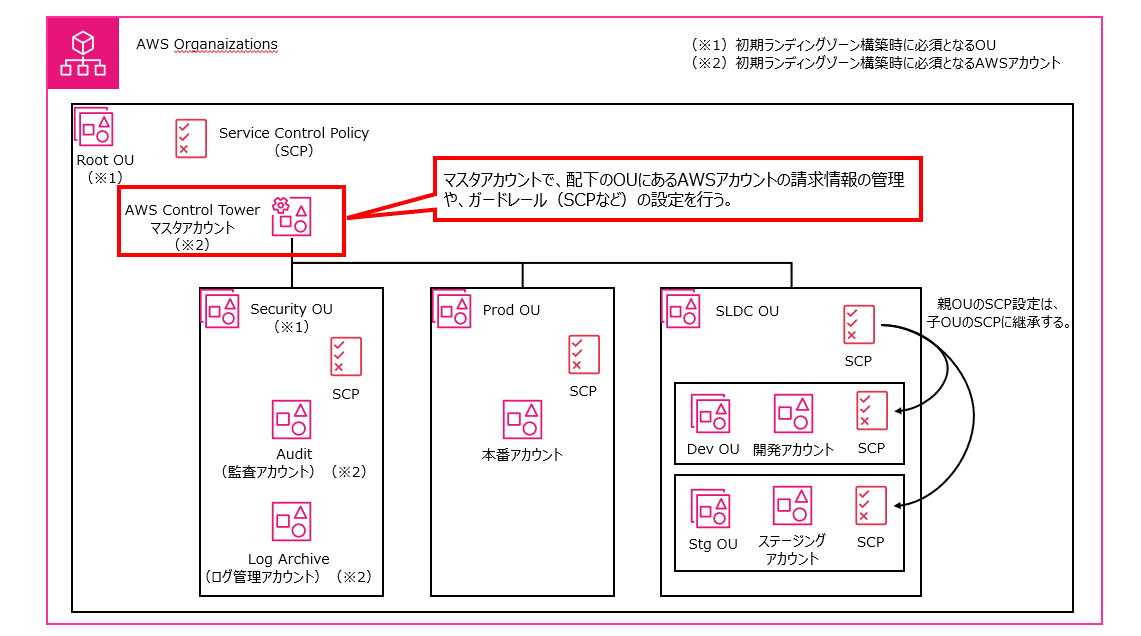Viewport: 1141px width, 636px height.
Task: Select the 'SCP' label under the Prod OU icon
Action: 583,391
